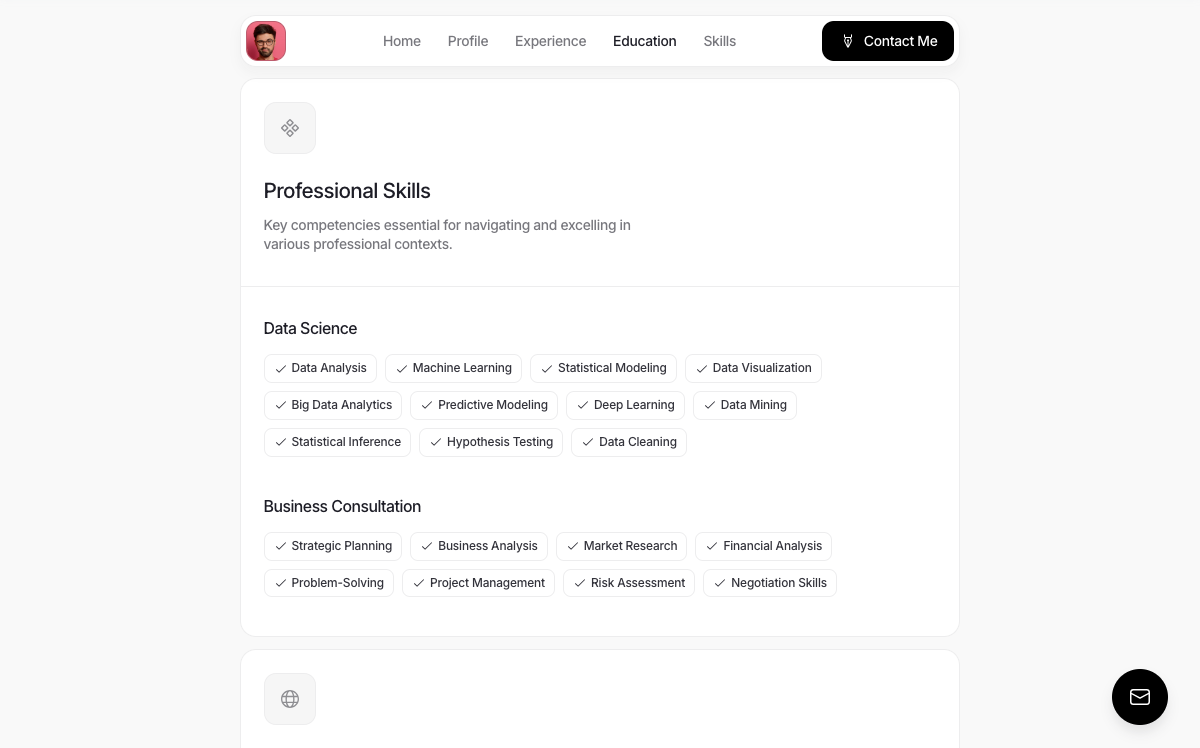Click the Hypothesis Testing skill tag
Image resolution: width=1200 pixels, height=748 pixels.
click(x=491, y=442)
